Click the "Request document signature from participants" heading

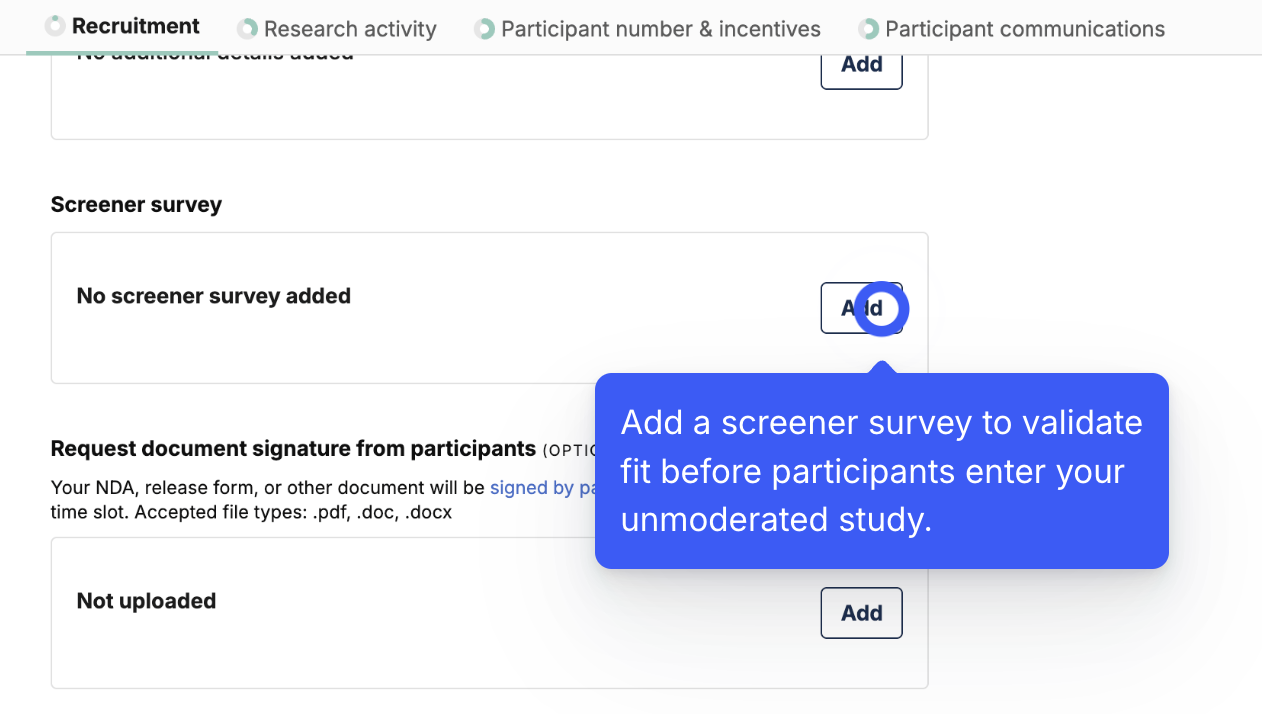[293, 448]
